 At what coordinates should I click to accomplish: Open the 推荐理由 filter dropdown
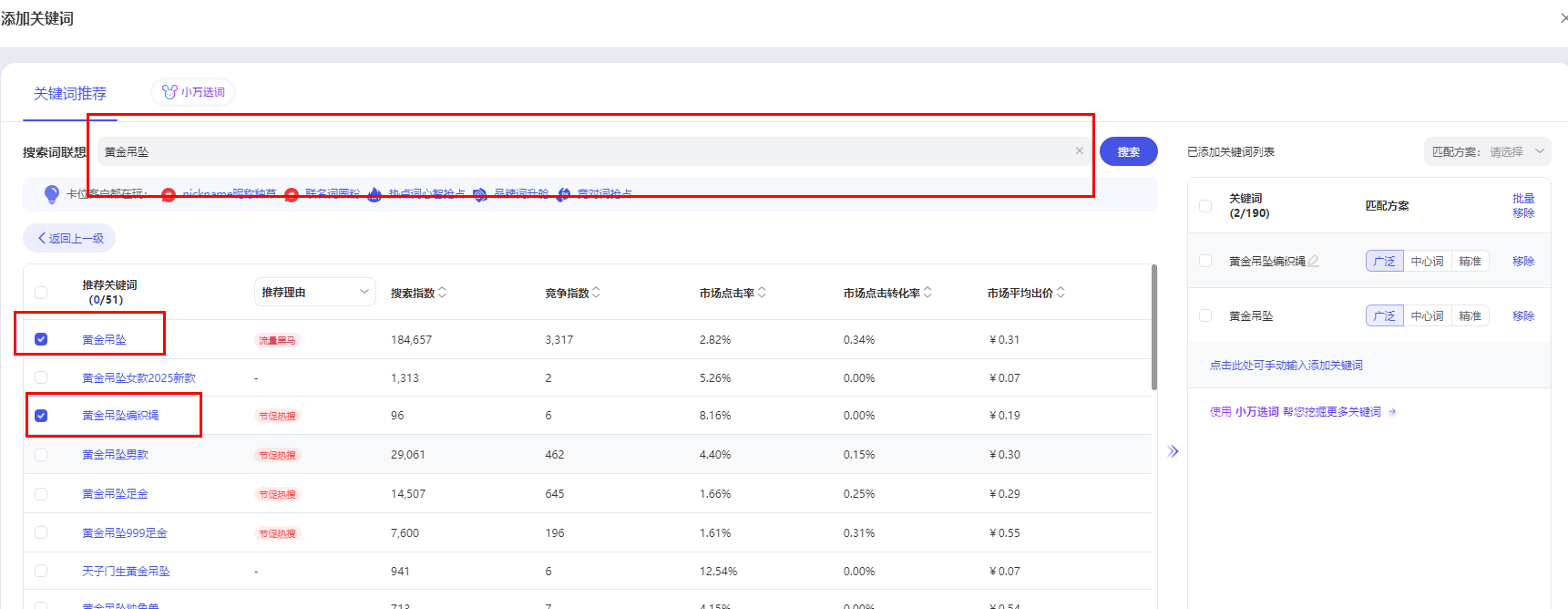coord(314,292)
